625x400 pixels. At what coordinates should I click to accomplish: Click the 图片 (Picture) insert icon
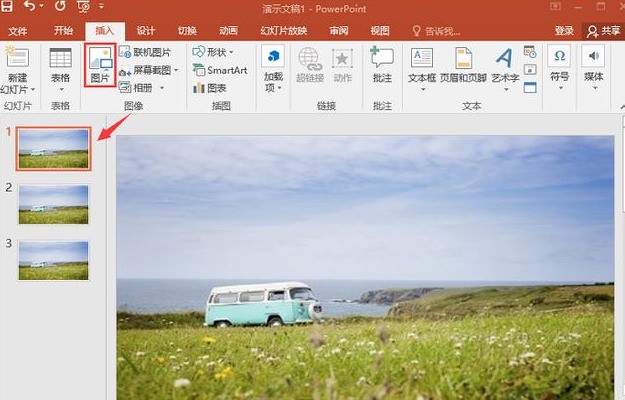point(100,64)
